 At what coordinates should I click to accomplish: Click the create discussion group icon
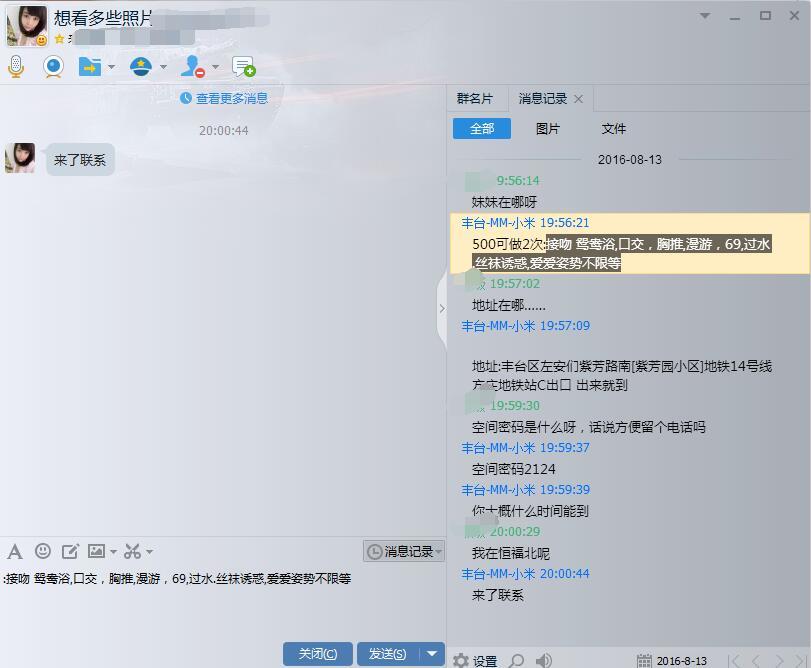pos(244,67)
